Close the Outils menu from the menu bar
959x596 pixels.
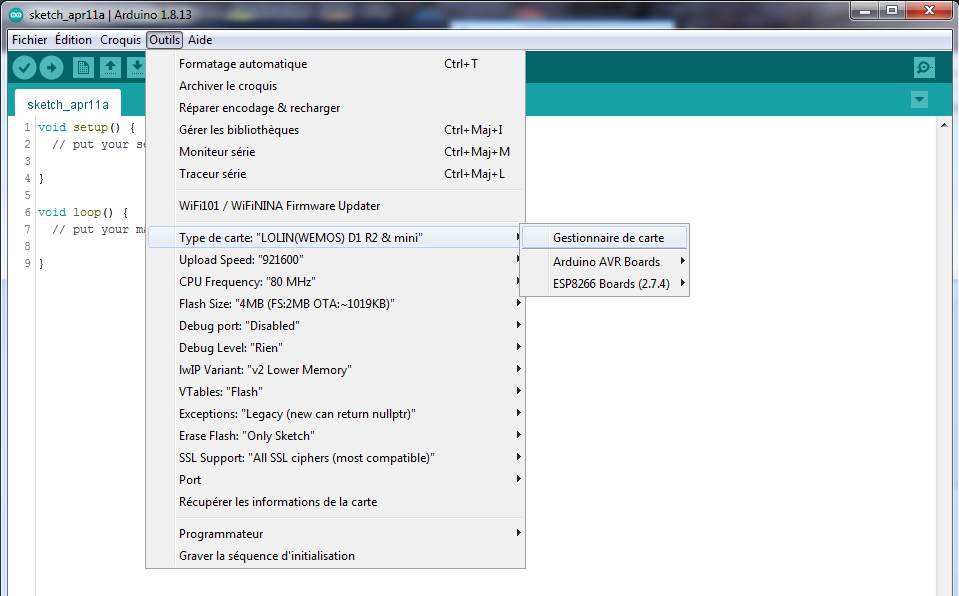(165, 40)
